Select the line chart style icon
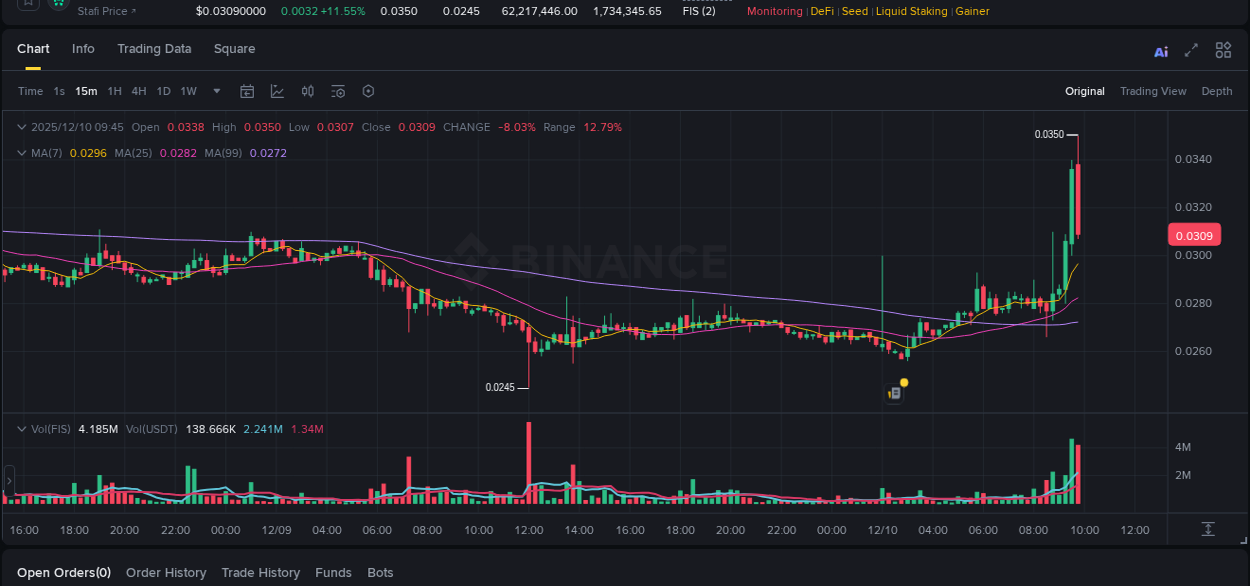1250x586 pixels. pos(277,91)
